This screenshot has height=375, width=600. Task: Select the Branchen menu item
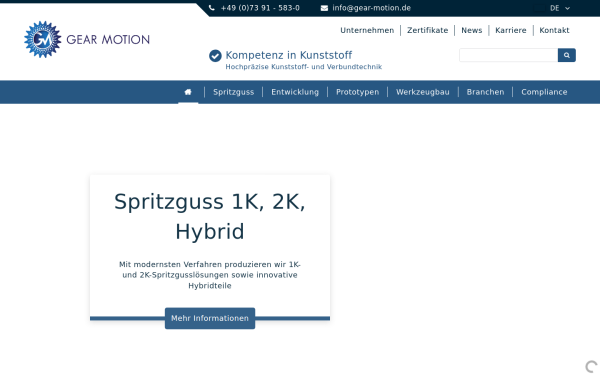(x=485, y=92)
